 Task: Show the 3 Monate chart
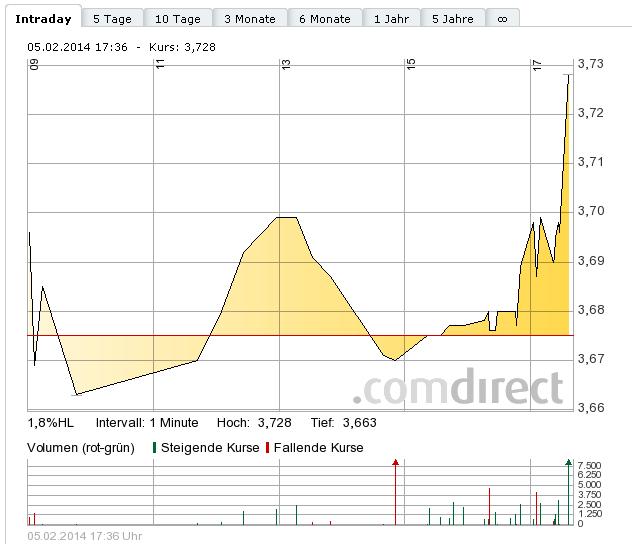[250, 19]
